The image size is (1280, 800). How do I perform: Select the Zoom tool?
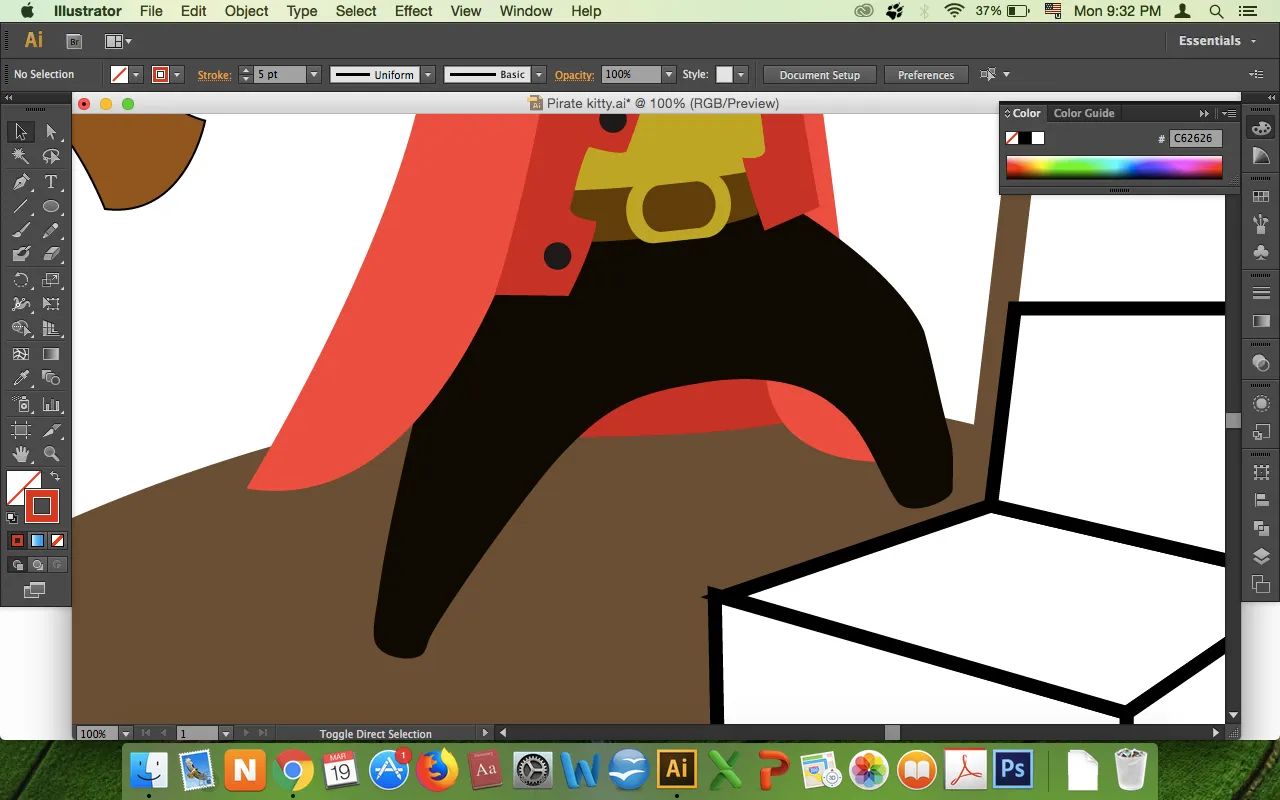tap(51, 455)
